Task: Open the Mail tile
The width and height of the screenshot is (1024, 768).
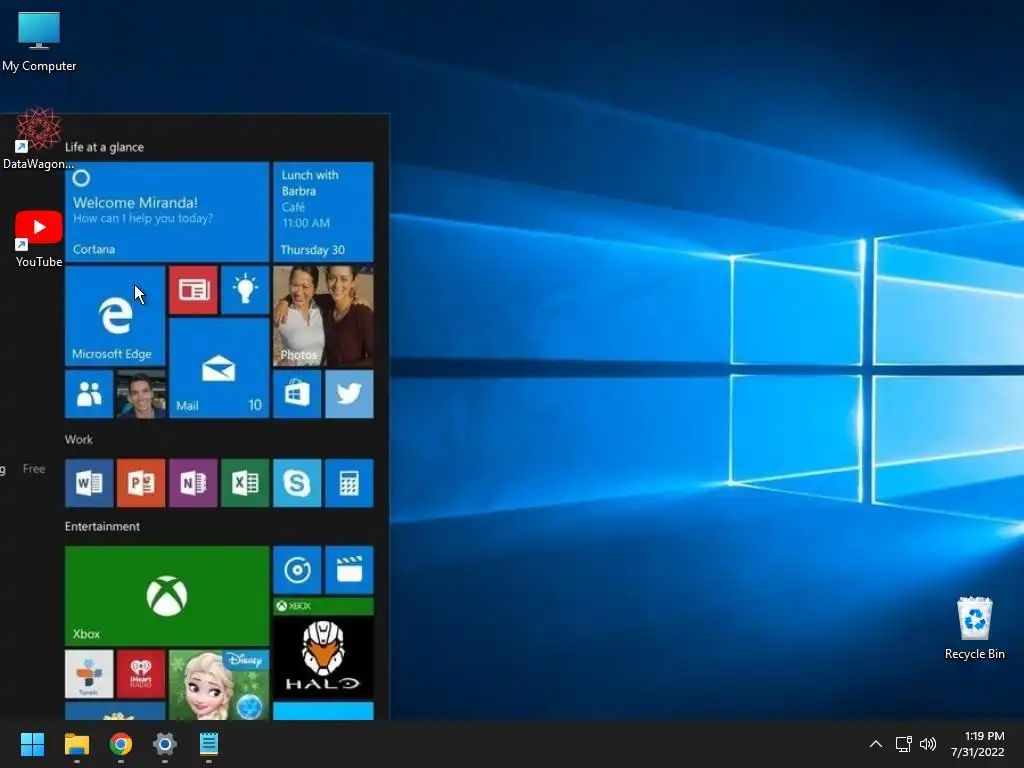Action: click(219, 368)
